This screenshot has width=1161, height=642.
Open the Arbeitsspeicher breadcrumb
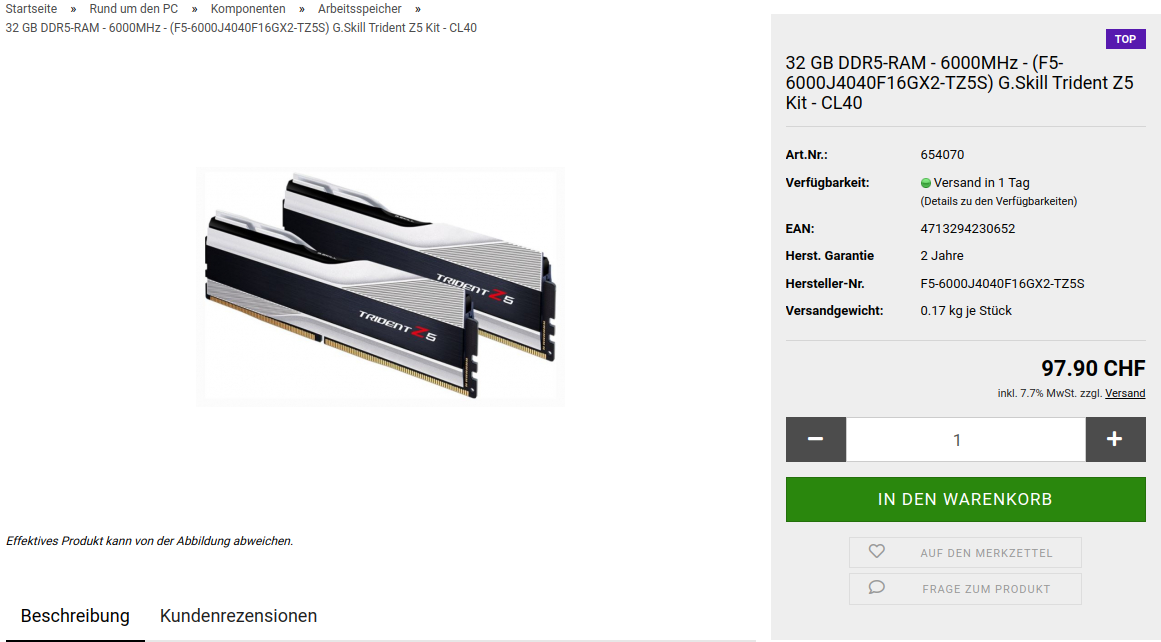(360, 9)
